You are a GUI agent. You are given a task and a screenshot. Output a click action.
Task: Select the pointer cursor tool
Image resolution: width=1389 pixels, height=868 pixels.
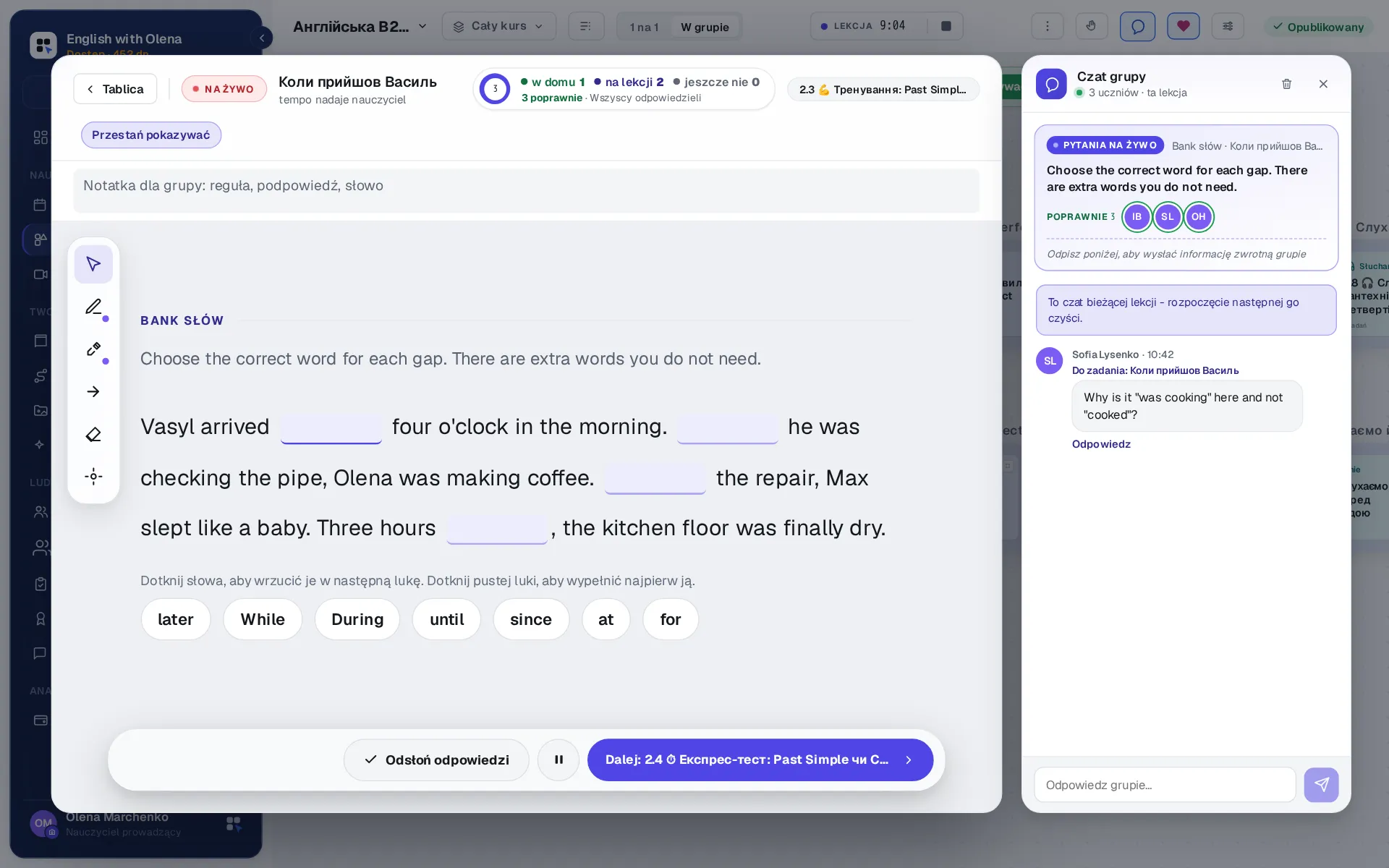click(93, 264)
